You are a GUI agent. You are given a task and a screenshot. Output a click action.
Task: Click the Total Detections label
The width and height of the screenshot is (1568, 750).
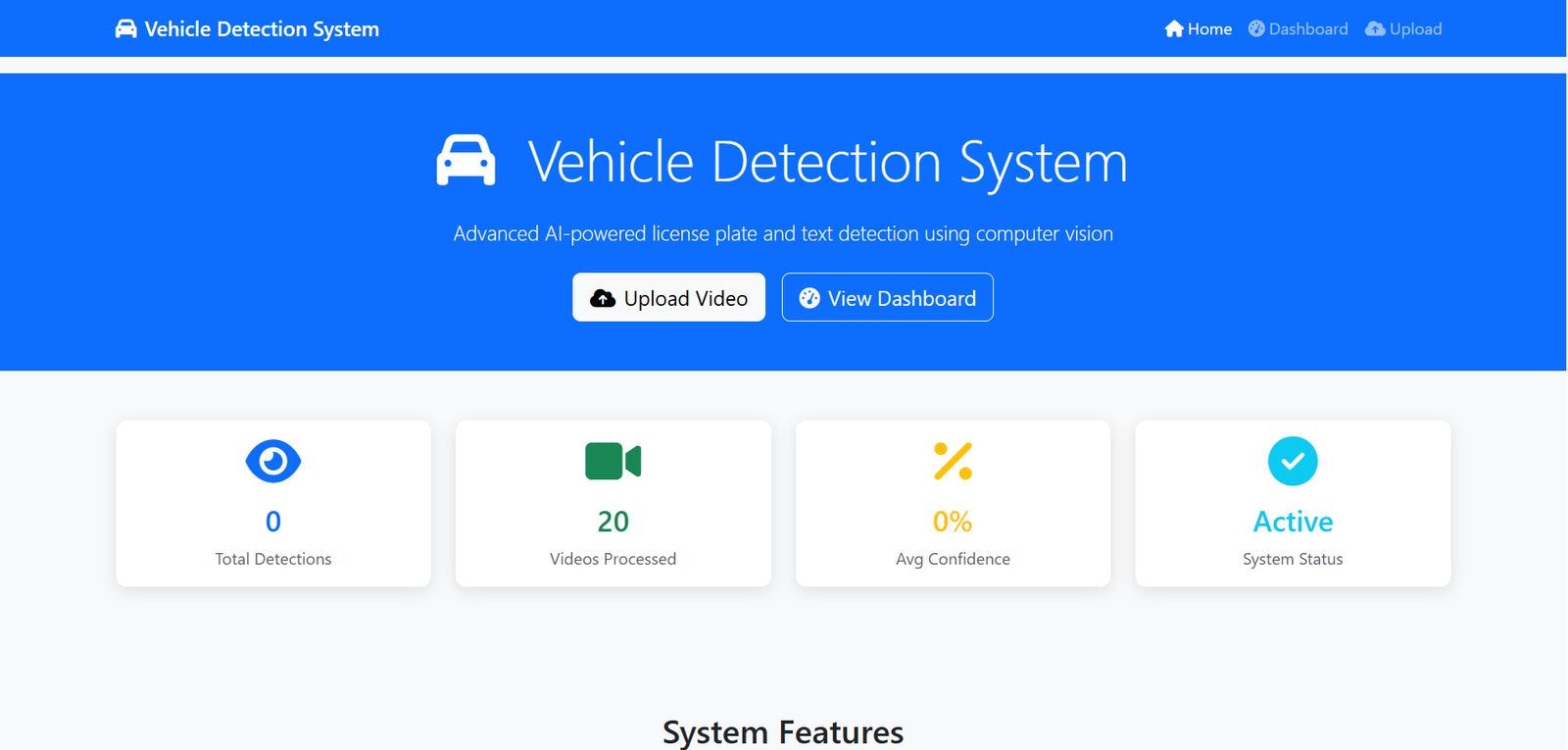(273, 559)
